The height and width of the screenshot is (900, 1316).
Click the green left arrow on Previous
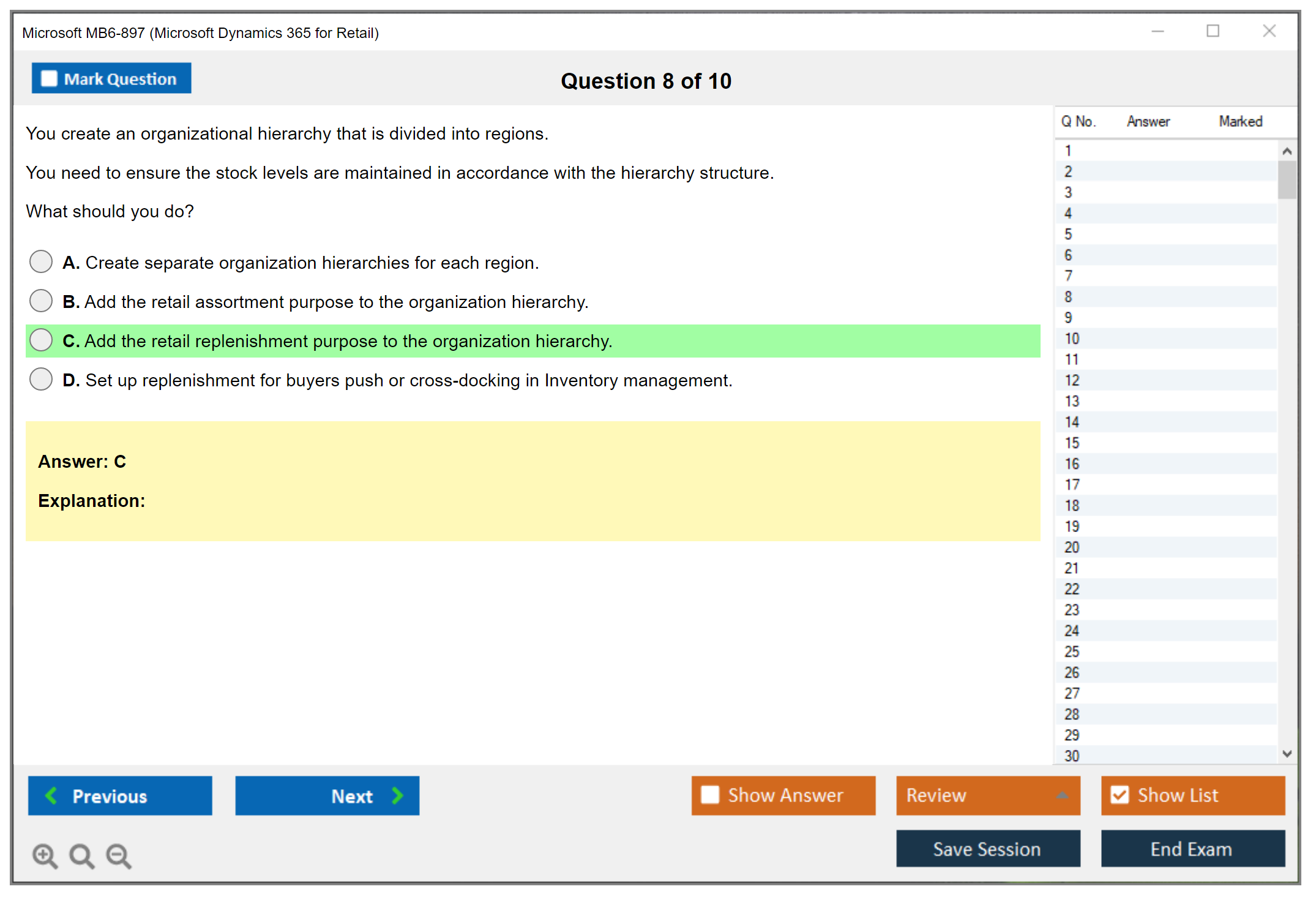pyautogui.click(x=51, y=795)
